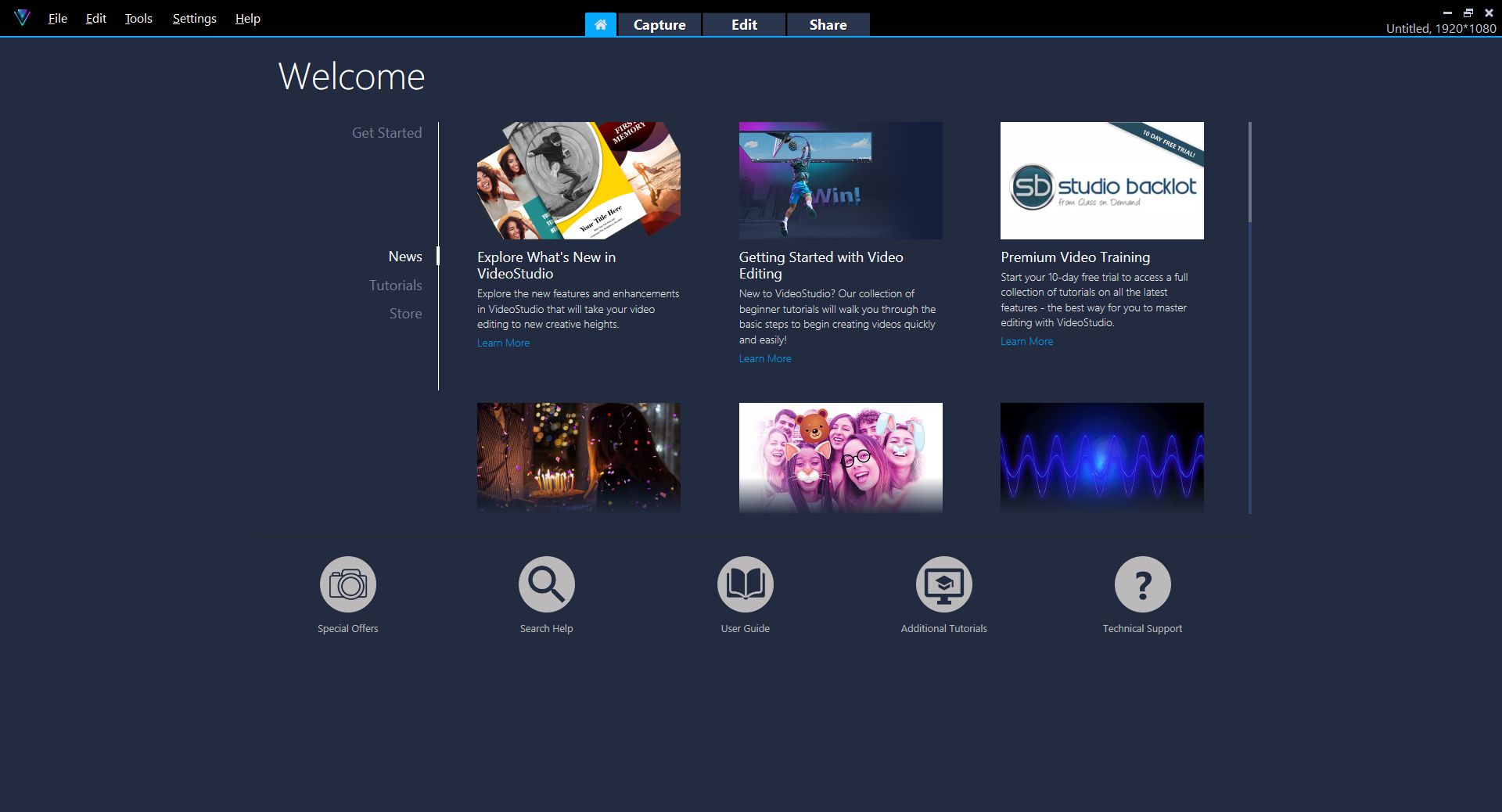Open the File menu
This screenshot has width=1502, height=812.
(x=57, y=19)
